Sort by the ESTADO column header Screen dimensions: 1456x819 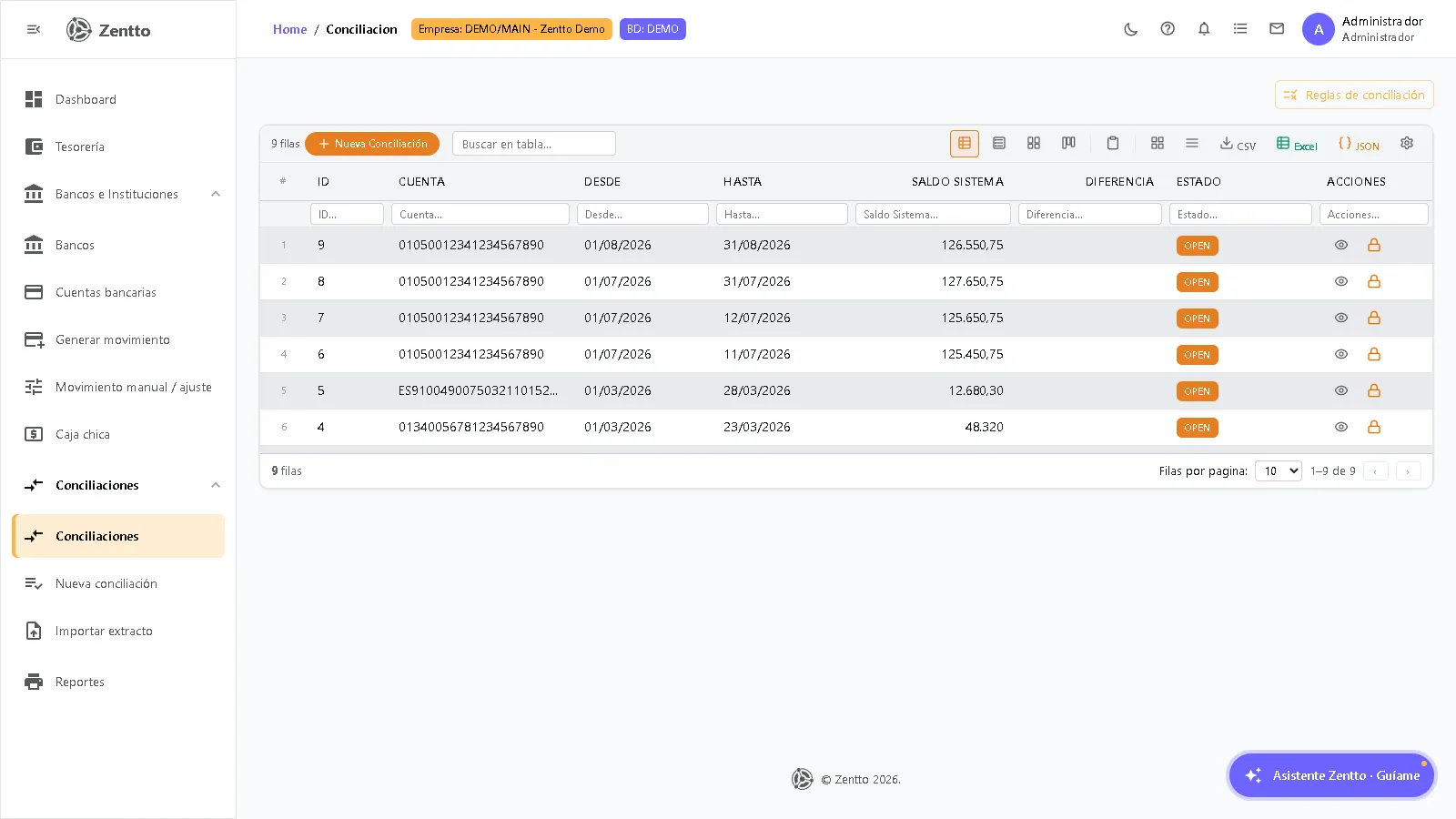pos(1198,181)
